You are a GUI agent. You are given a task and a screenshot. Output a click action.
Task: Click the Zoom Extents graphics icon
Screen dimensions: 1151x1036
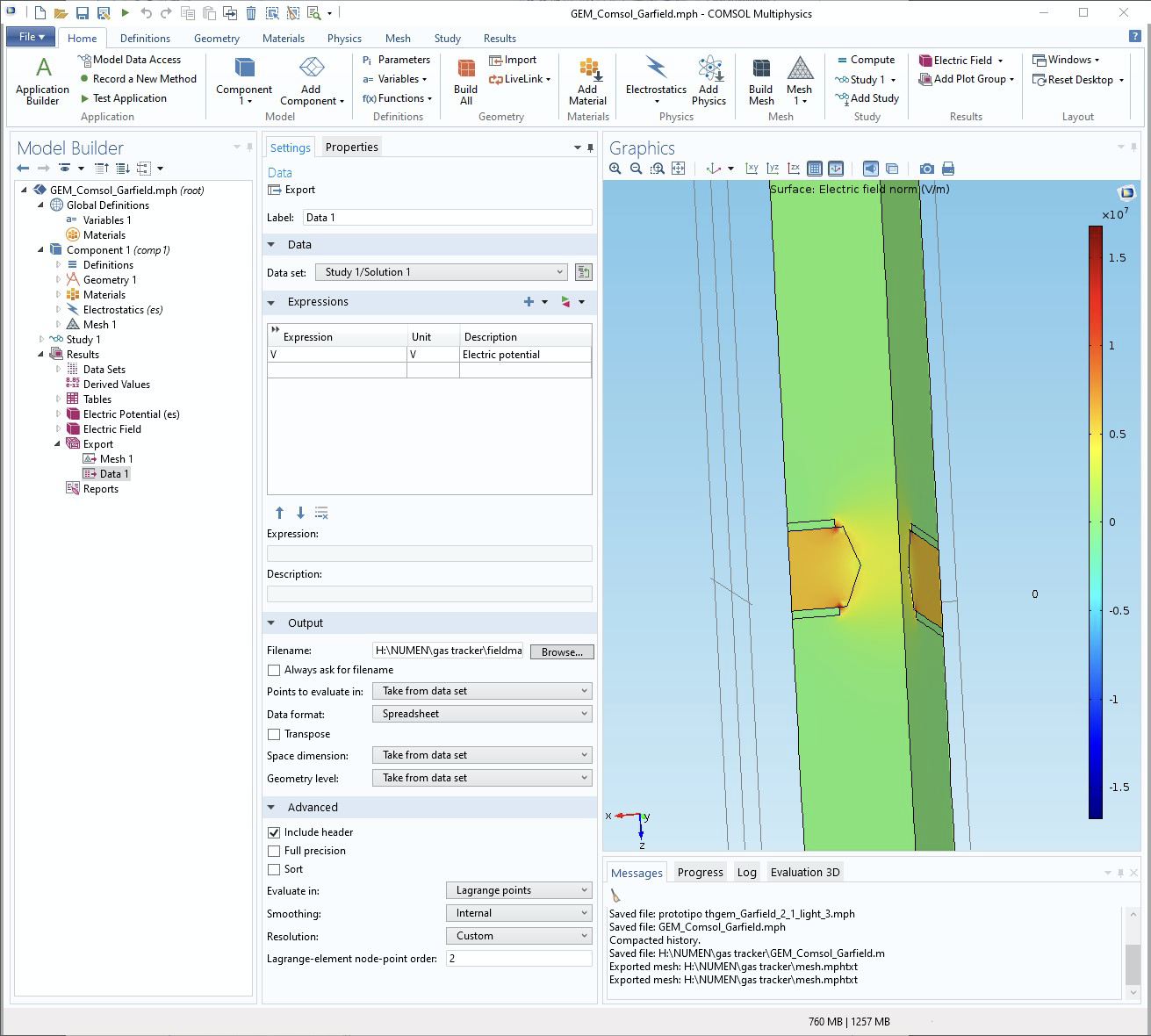(678, 169)
